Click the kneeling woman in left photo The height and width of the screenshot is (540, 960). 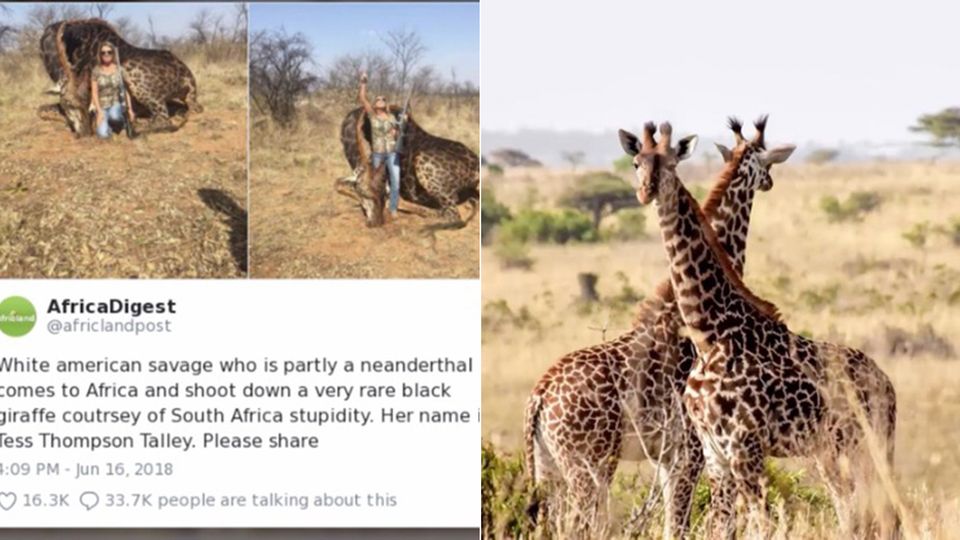pyautogui.click(x=108, y=92)
